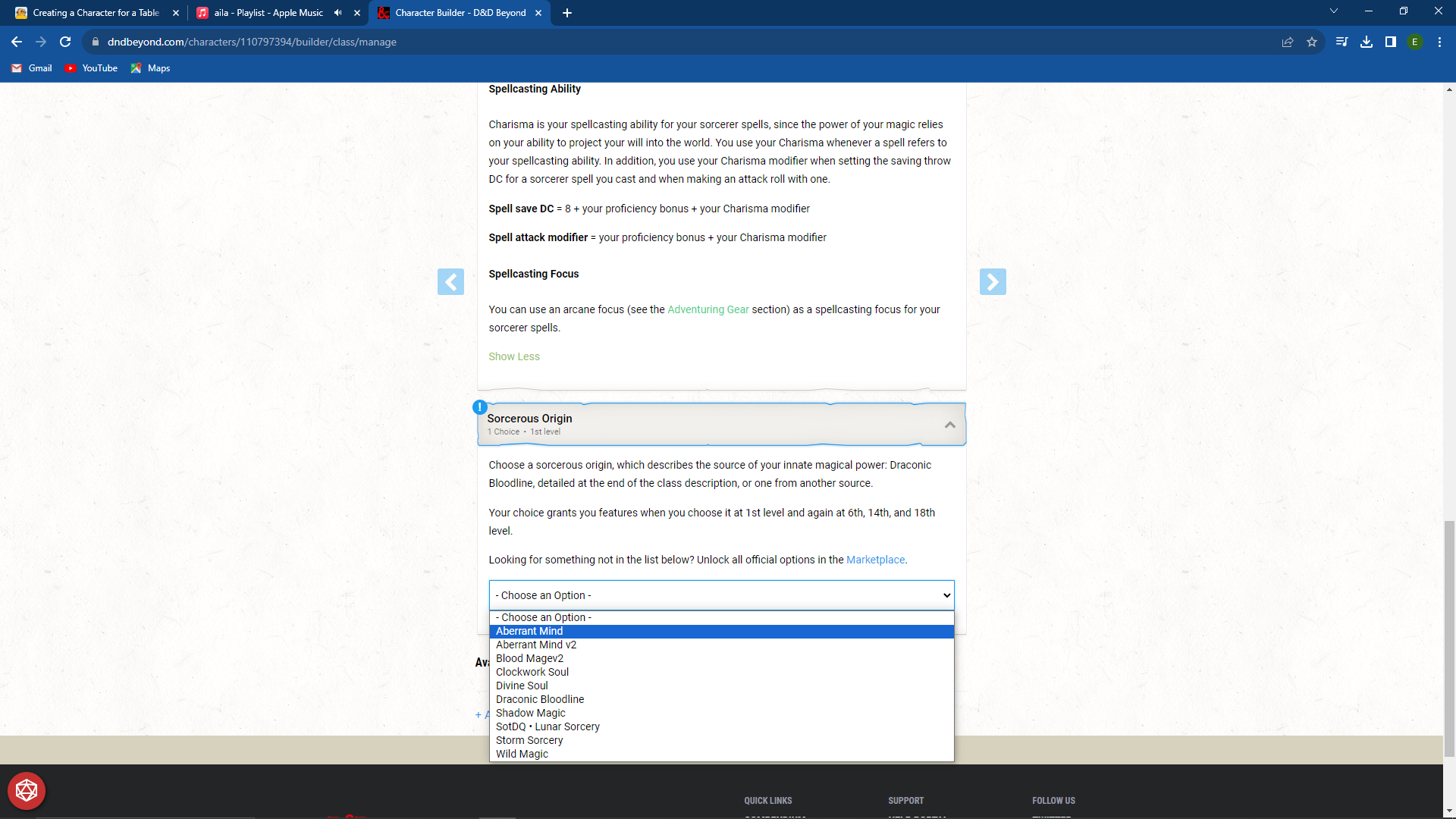
Task: Reload the character builder page
Action: coord(64,42)
